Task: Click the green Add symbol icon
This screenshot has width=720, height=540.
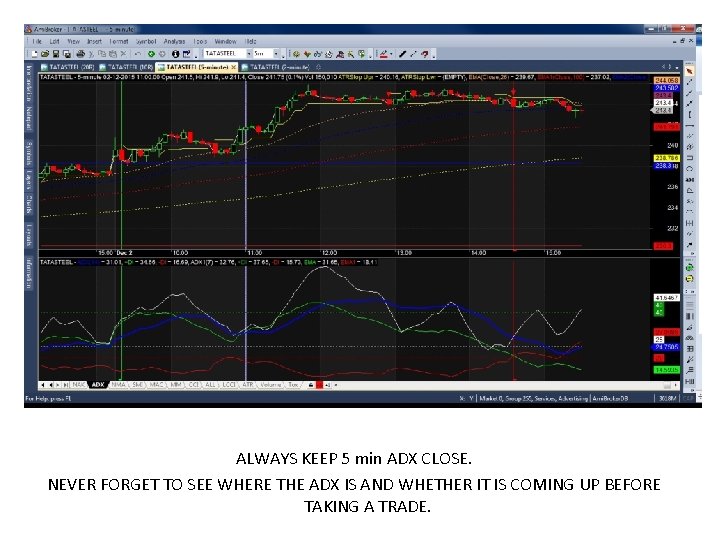Action: point(152,54)
